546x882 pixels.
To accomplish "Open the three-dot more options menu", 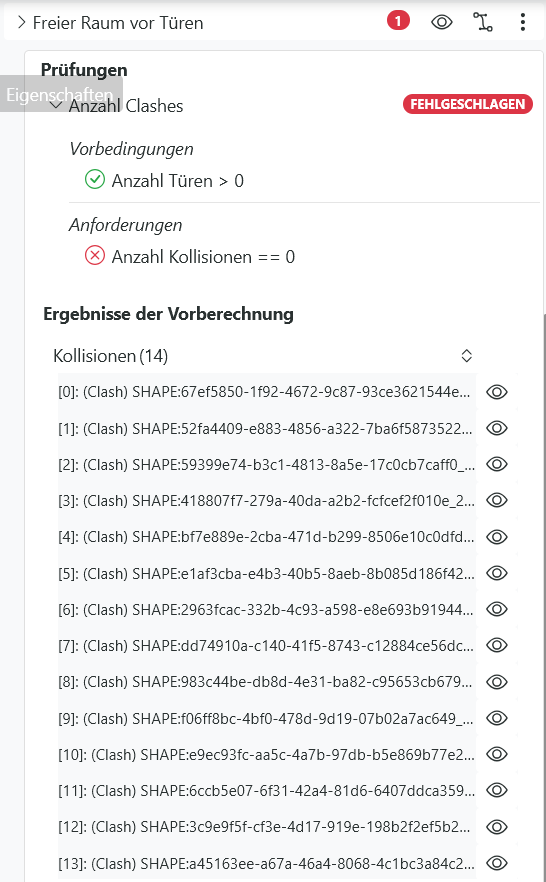I will 523,22.
